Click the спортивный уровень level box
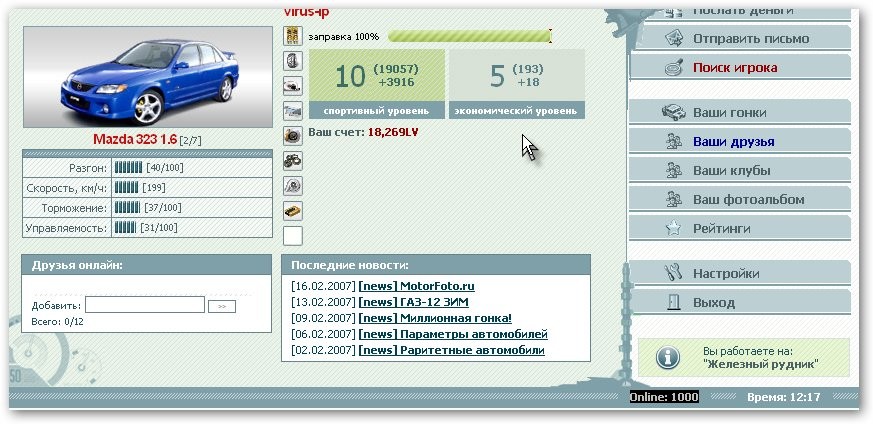Image resolution: width=873 pixels, height=424 pixels. (377, 83)
